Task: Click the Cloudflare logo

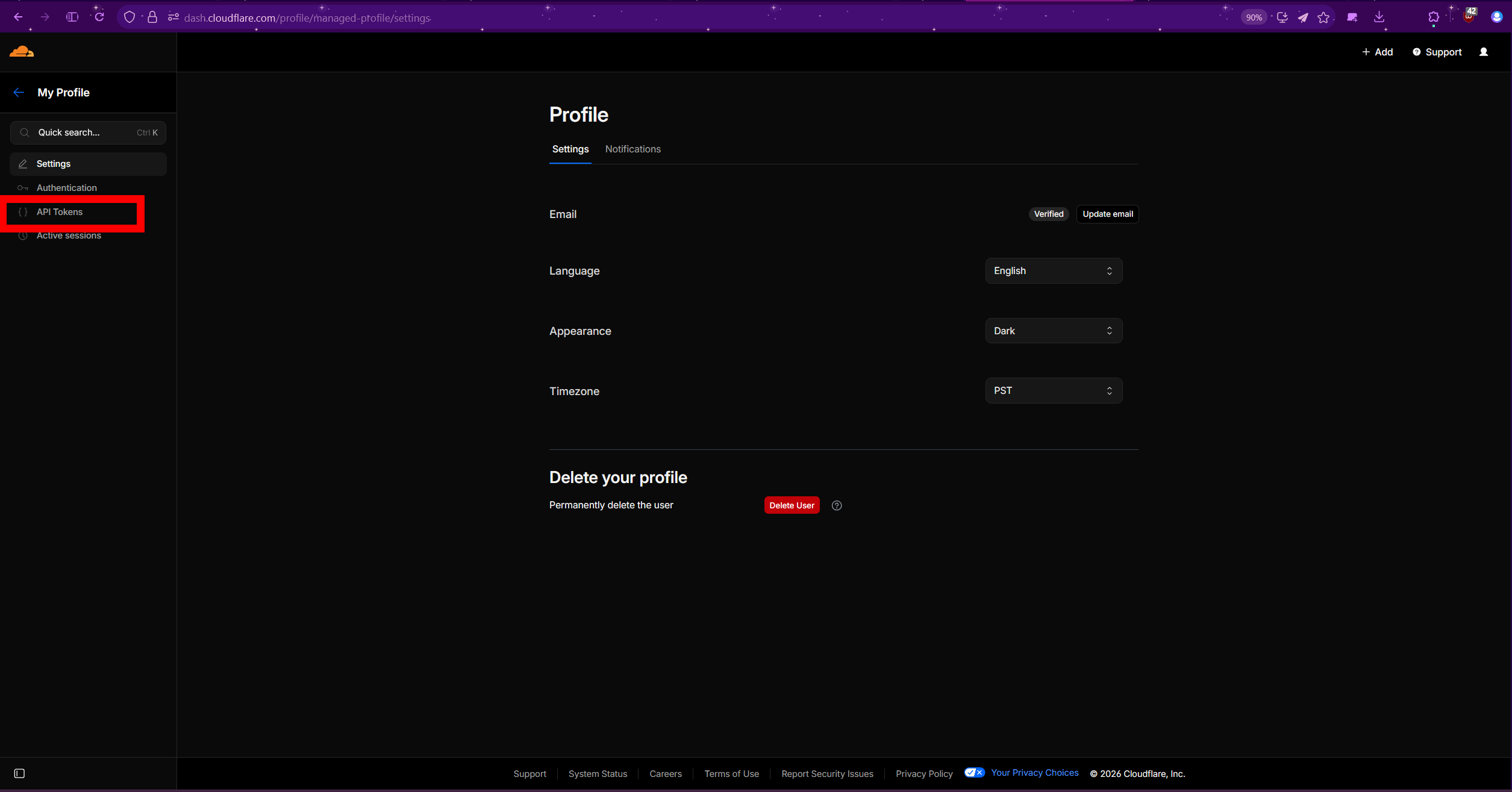Action: 21,52
